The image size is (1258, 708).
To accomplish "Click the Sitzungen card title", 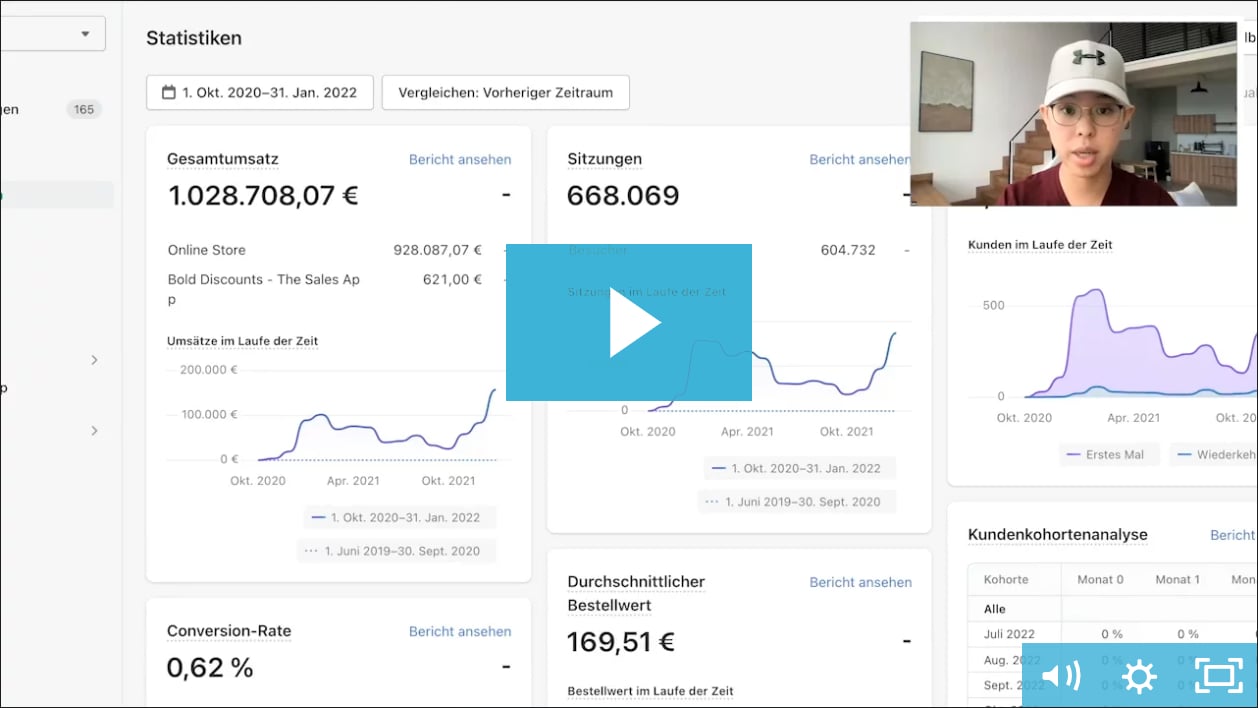I will (x=605, y=159).
